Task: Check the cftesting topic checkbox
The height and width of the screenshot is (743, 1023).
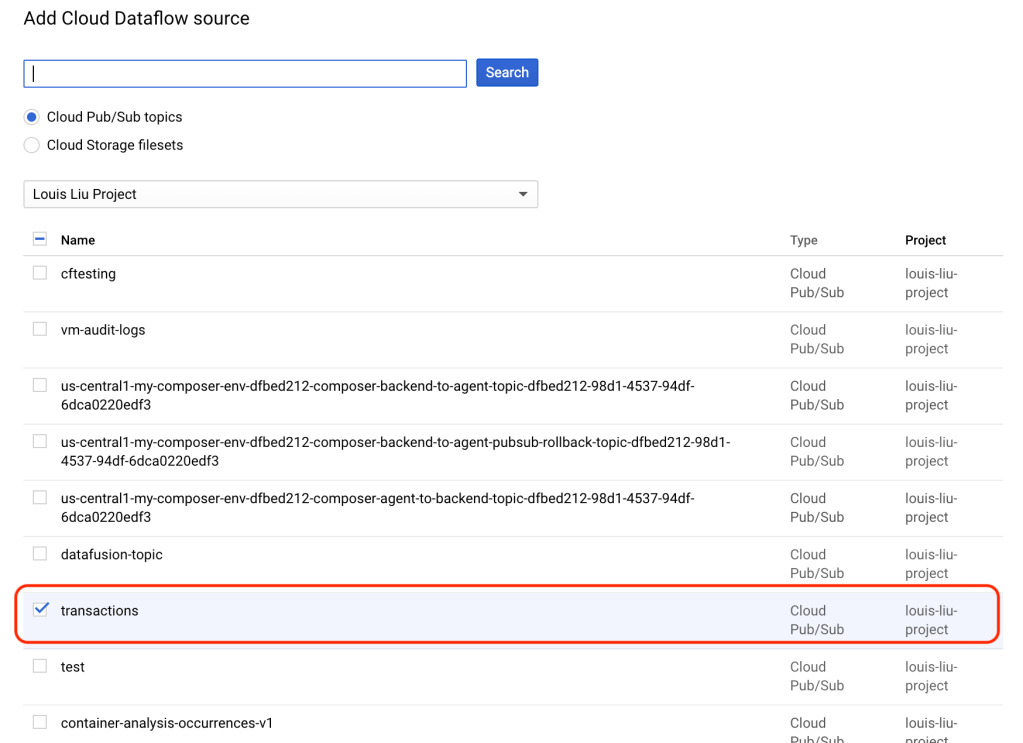Action: coord(40,273)
